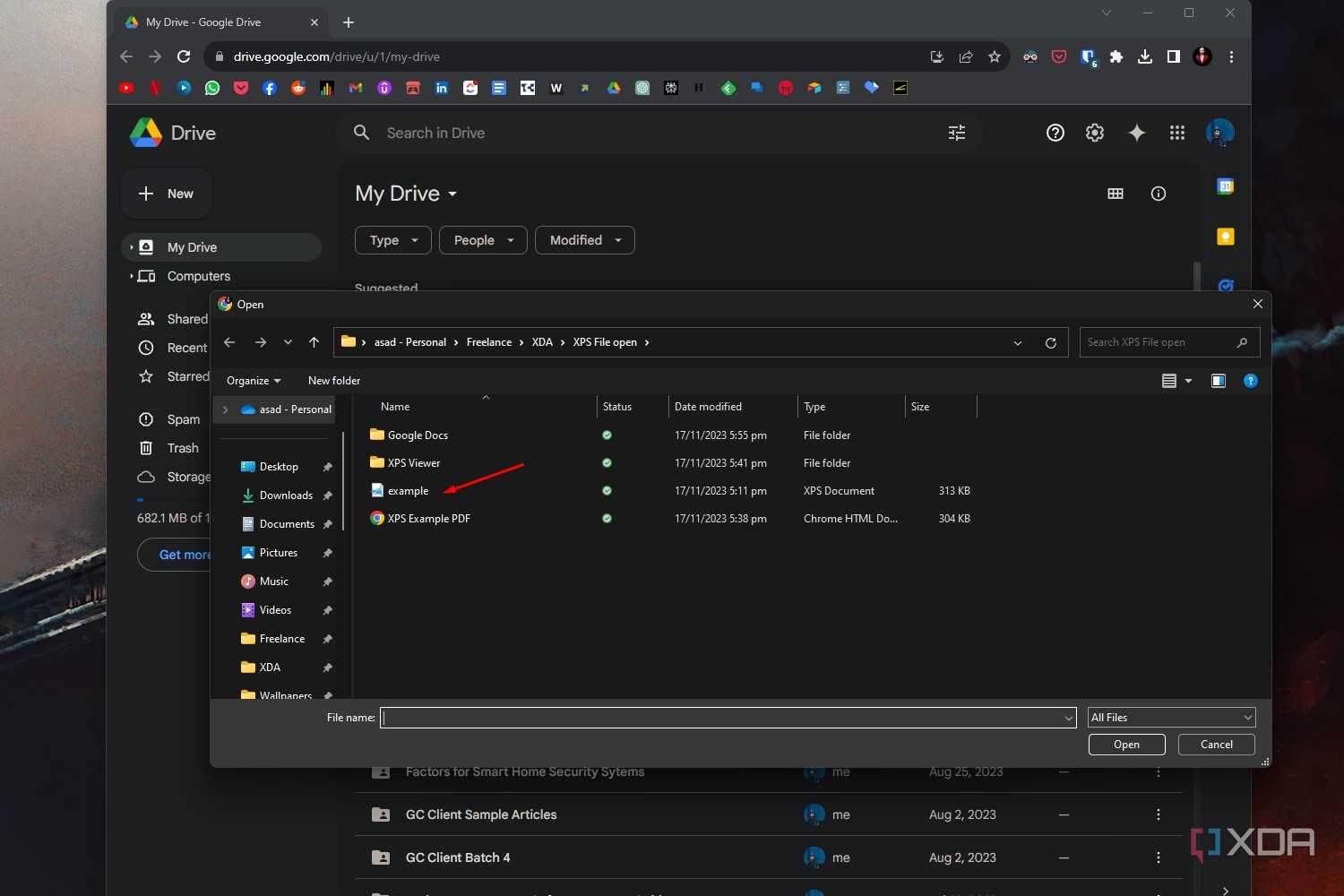Click the New button in Drive

pos(166,194)
